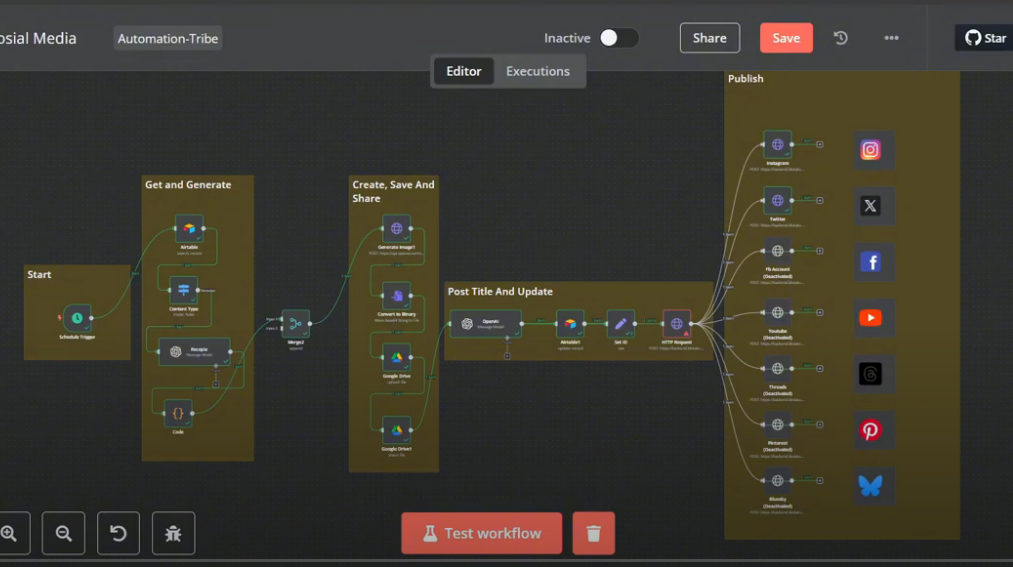The width and height of the screenshot is (1013, 567).
Task: Click the Automation-Tribe tag
Action: [168, 38]
